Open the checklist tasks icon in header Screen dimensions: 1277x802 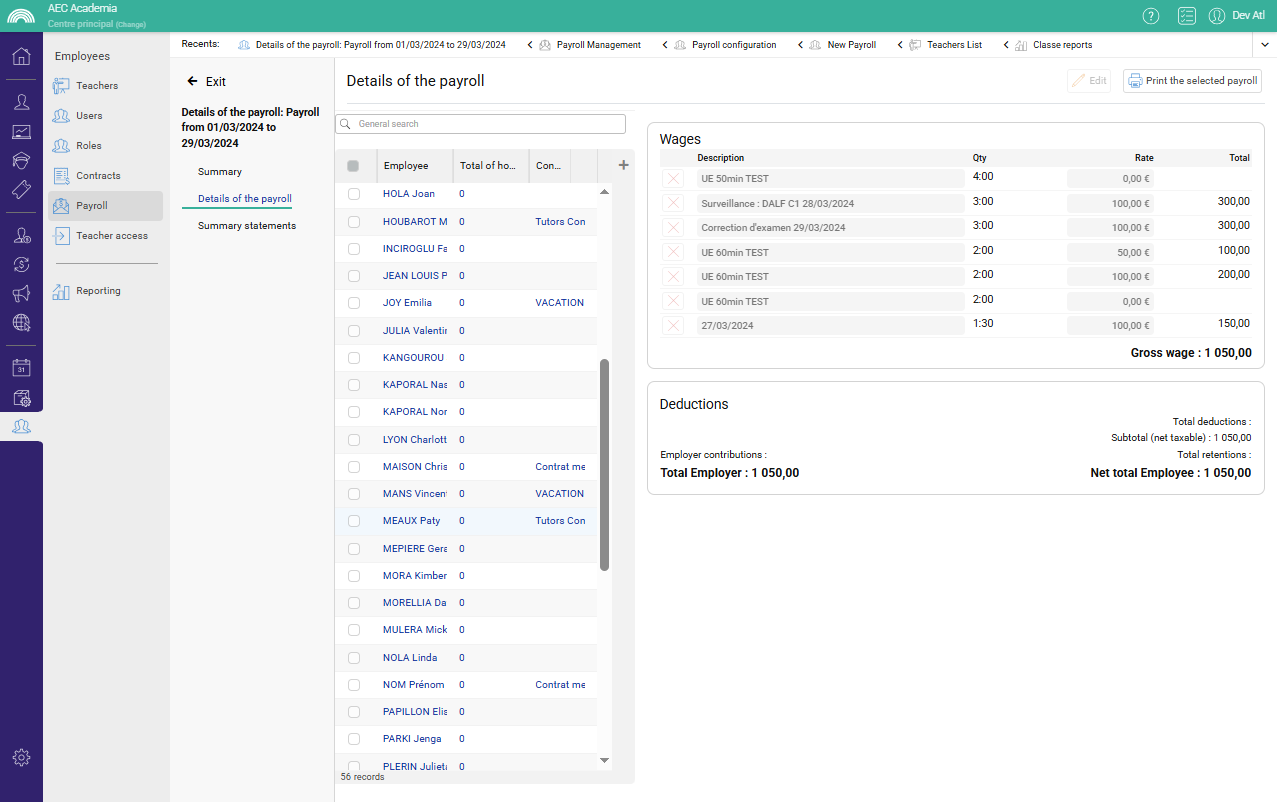pos(1186,15)
